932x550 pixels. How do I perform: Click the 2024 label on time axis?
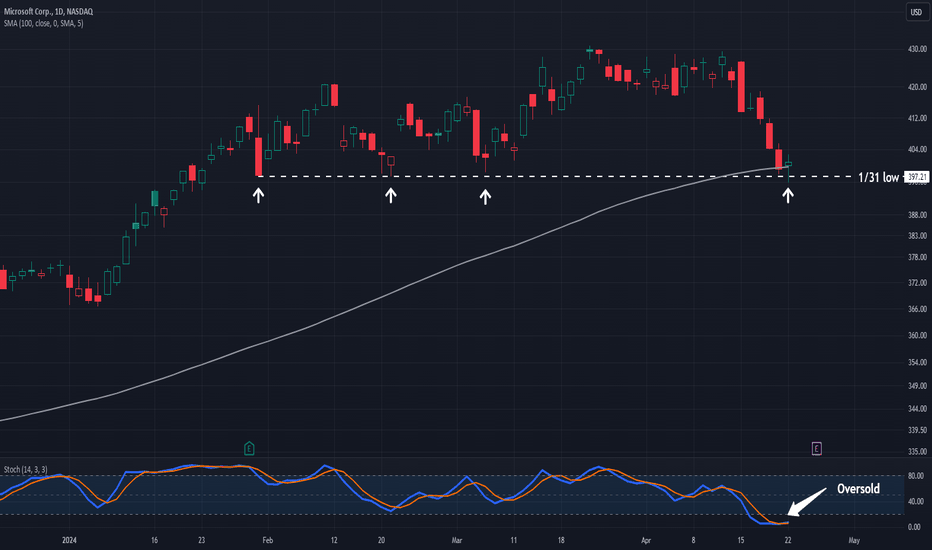point(70,540)
